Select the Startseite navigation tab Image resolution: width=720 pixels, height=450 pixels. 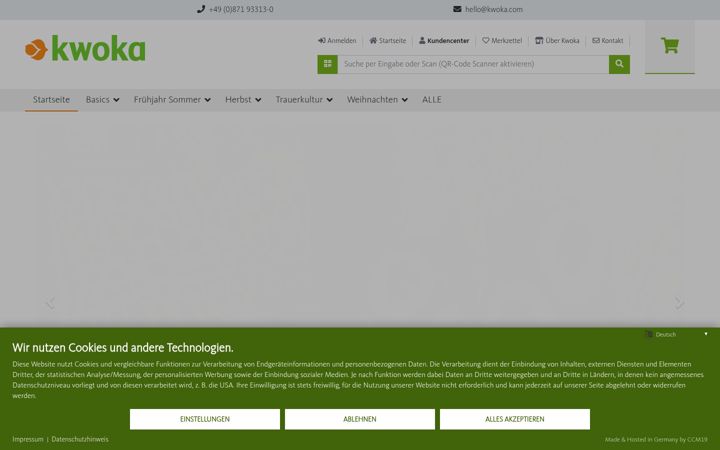click(x=51, y=100)
